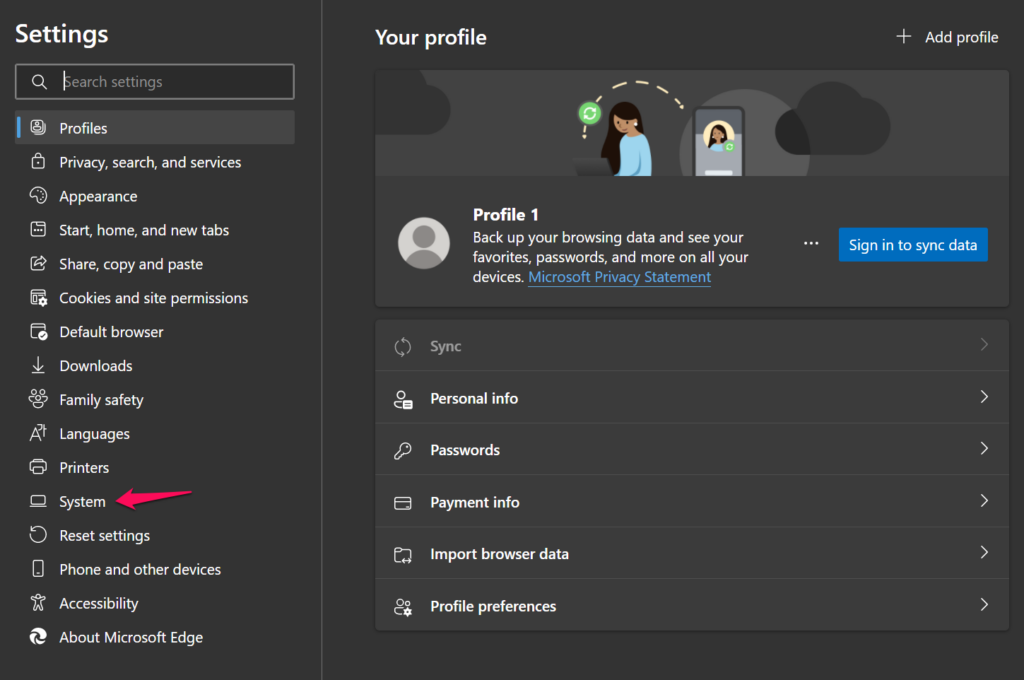
Task: Open Languages settings
Action: [x=155, y=433]
